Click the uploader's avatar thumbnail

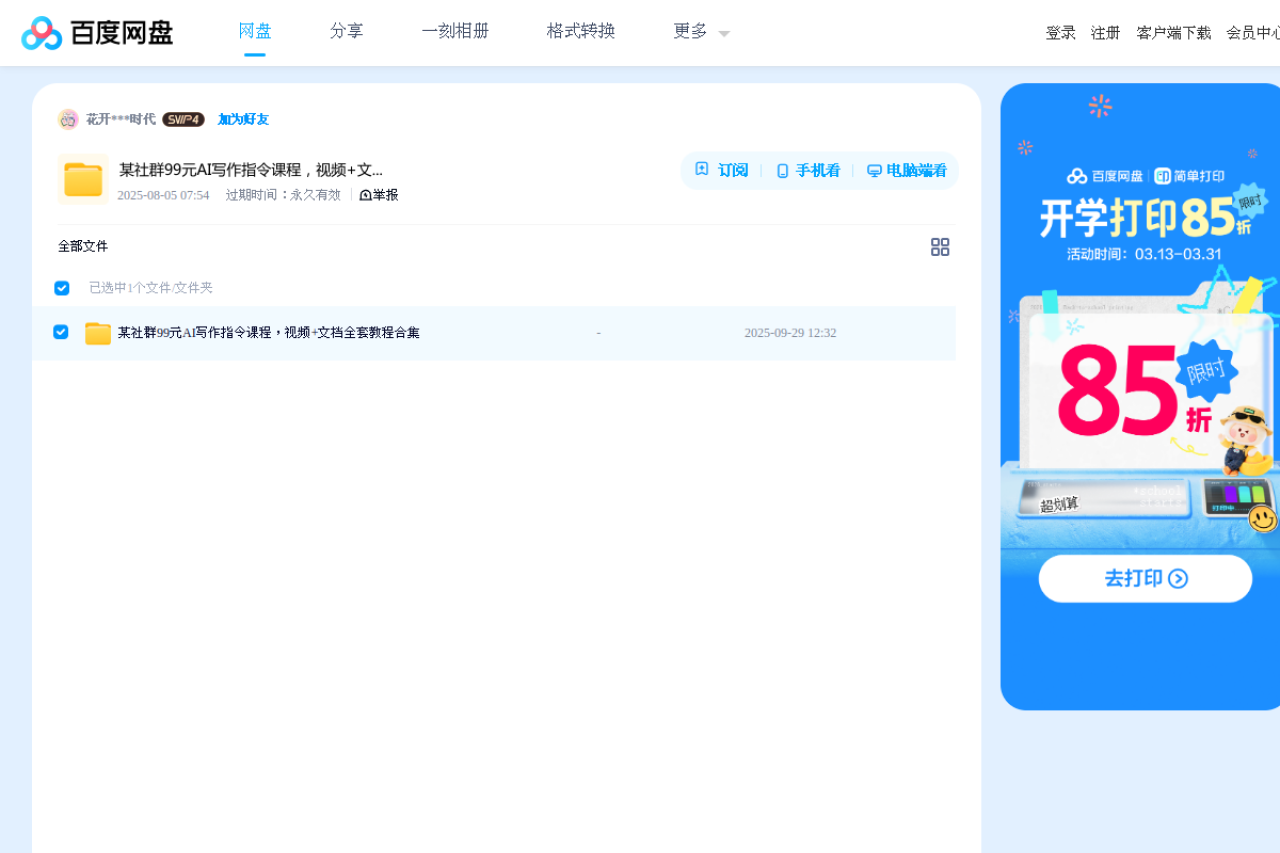point(68,118)
